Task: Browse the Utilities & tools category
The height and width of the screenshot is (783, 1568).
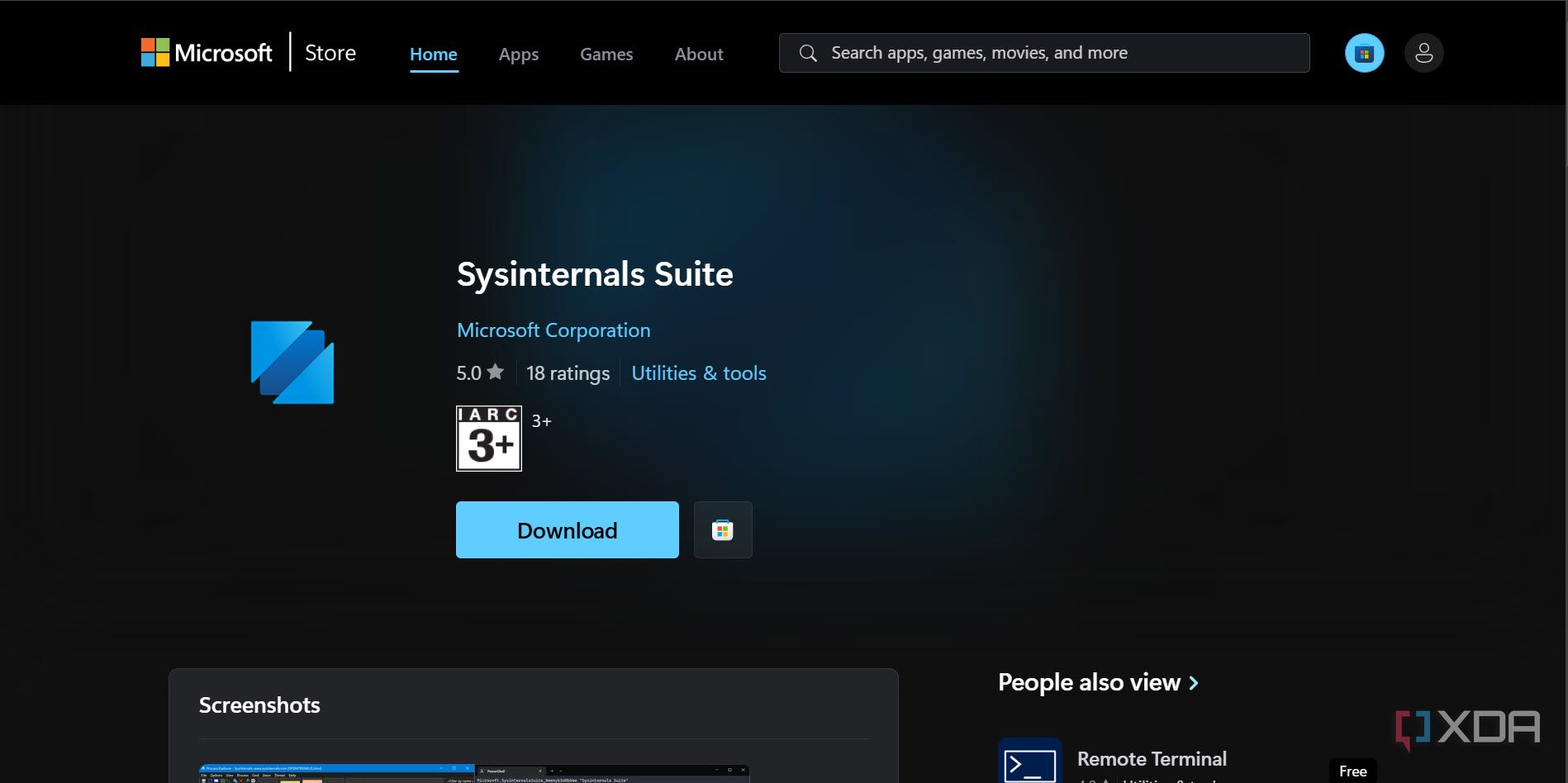Action: click(698, 373)
